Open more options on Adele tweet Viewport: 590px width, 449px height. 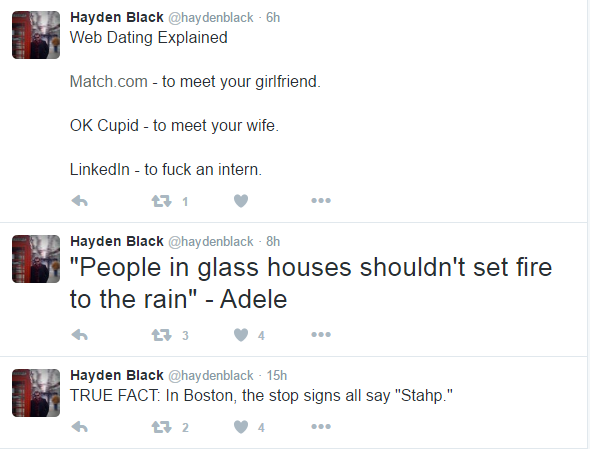[x=321, y=334]
